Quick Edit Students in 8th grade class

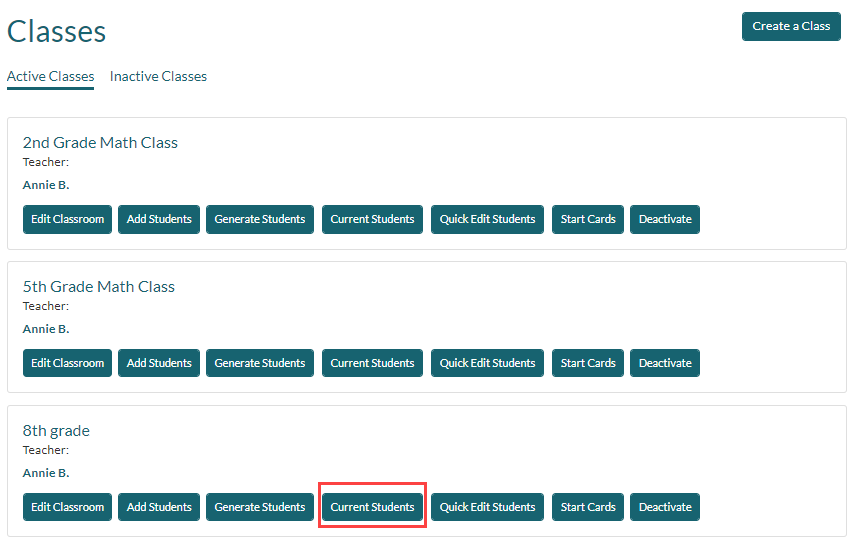[x=487, y=507]
